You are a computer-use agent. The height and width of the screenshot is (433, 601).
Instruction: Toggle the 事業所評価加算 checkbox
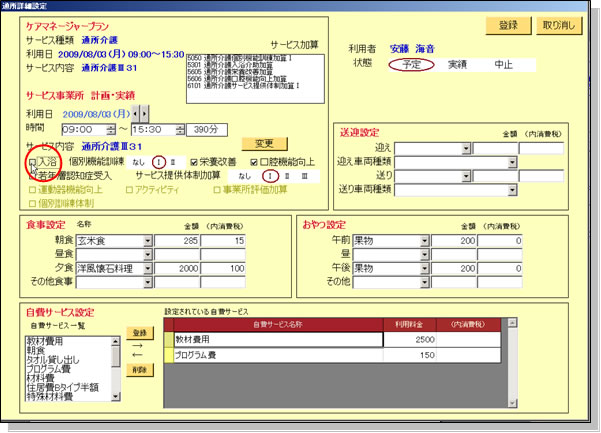tap(217, 190)
